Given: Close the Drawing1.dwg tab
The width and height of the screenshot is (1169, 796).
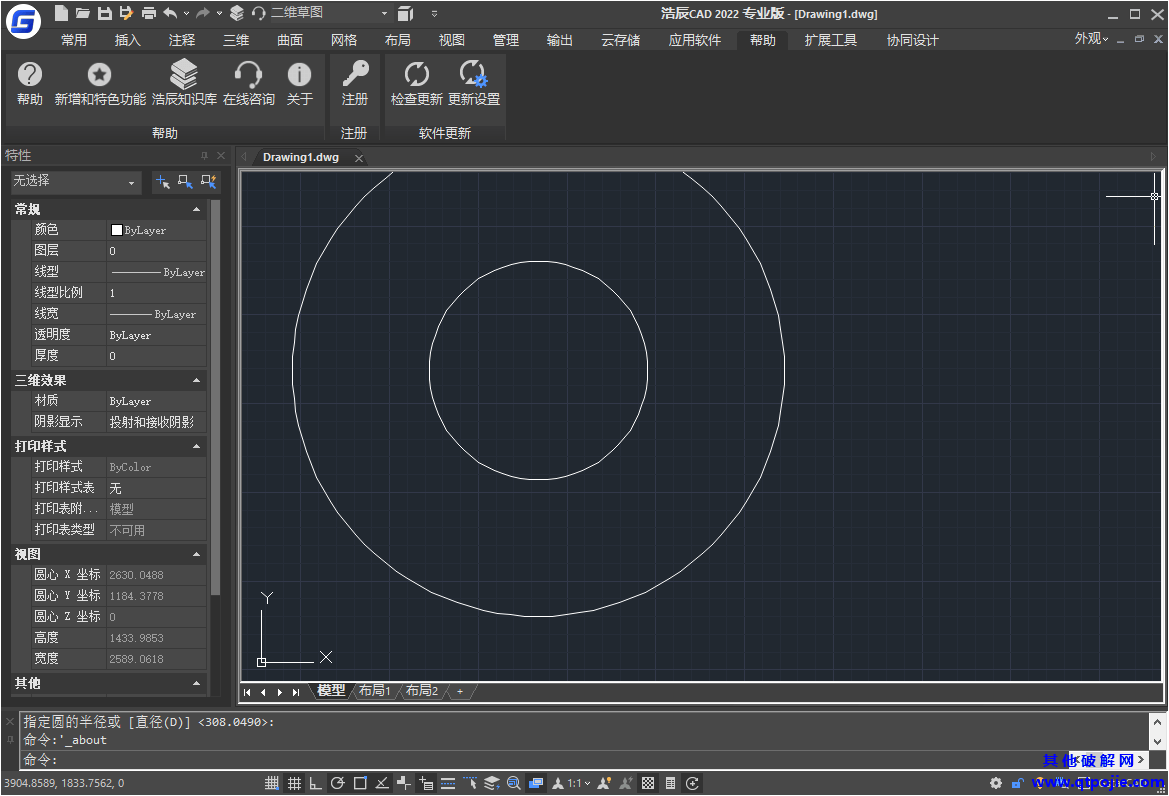Looking at the screenshot, I should click(359, 158).
